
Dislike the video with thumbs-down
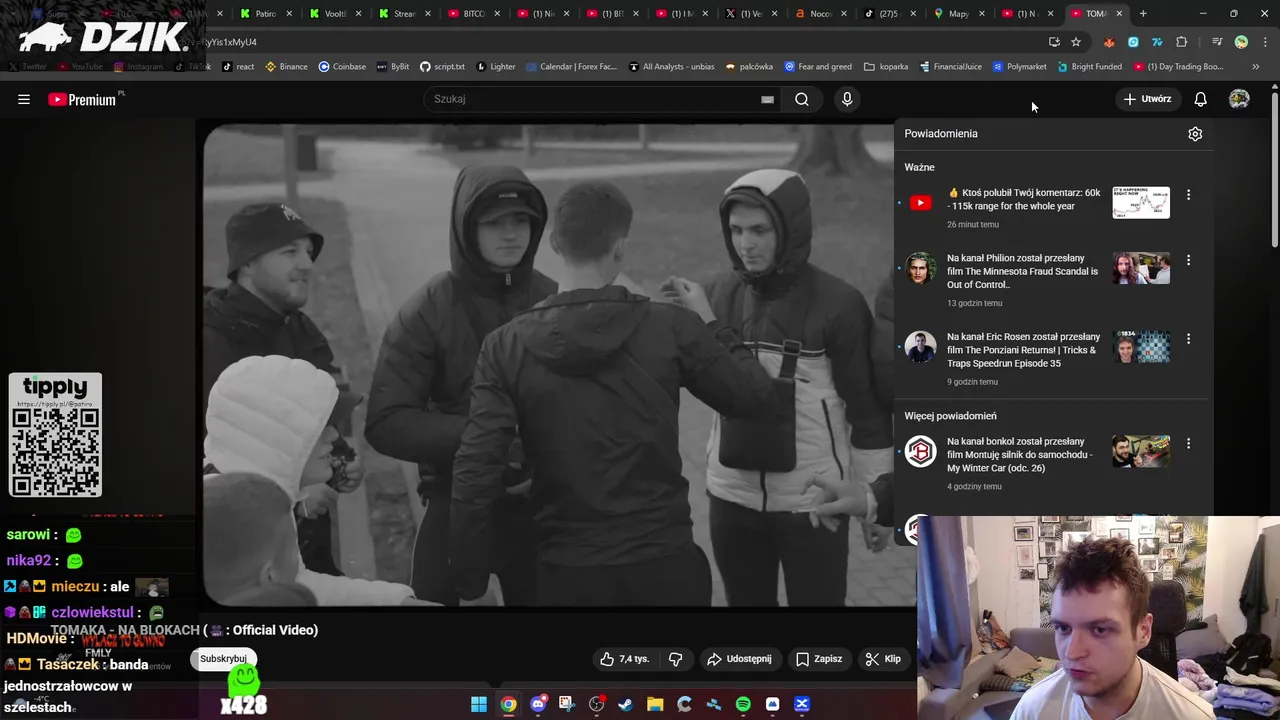pyautogui.click(x=676, y=659)
